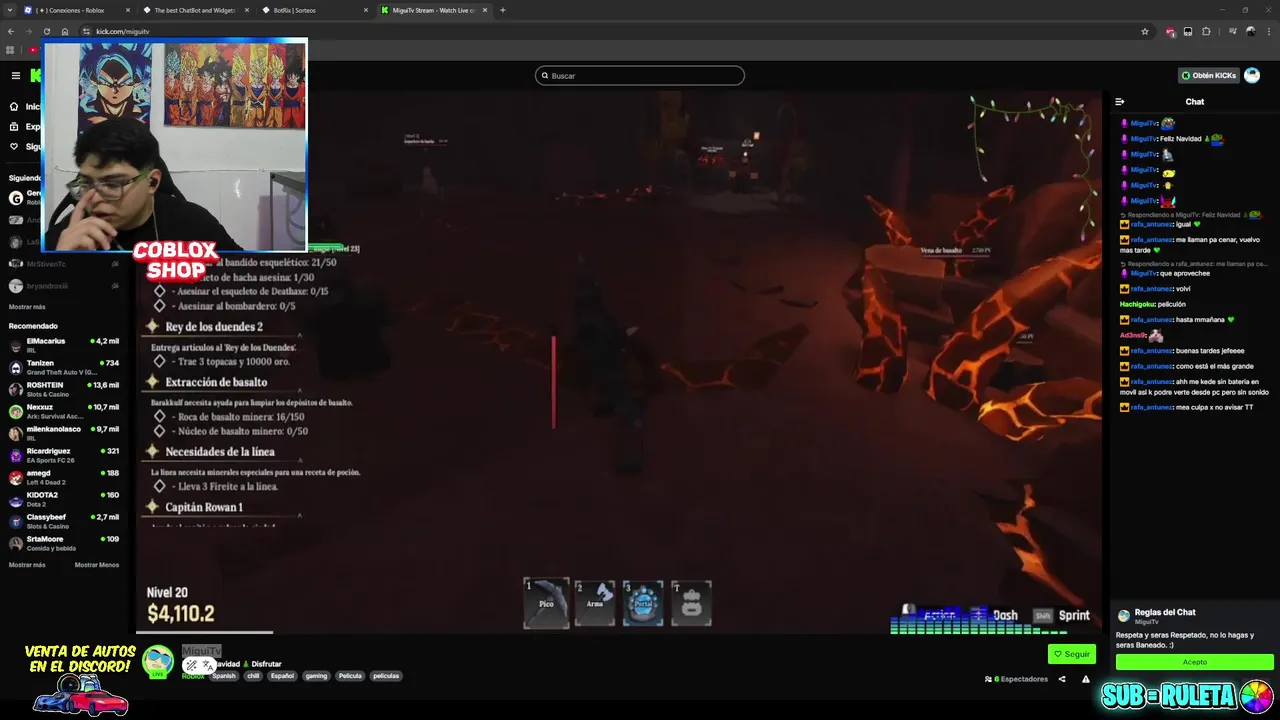
Task: Click Mostrar Menos in sidebar
Action: [x=97, y=565]
